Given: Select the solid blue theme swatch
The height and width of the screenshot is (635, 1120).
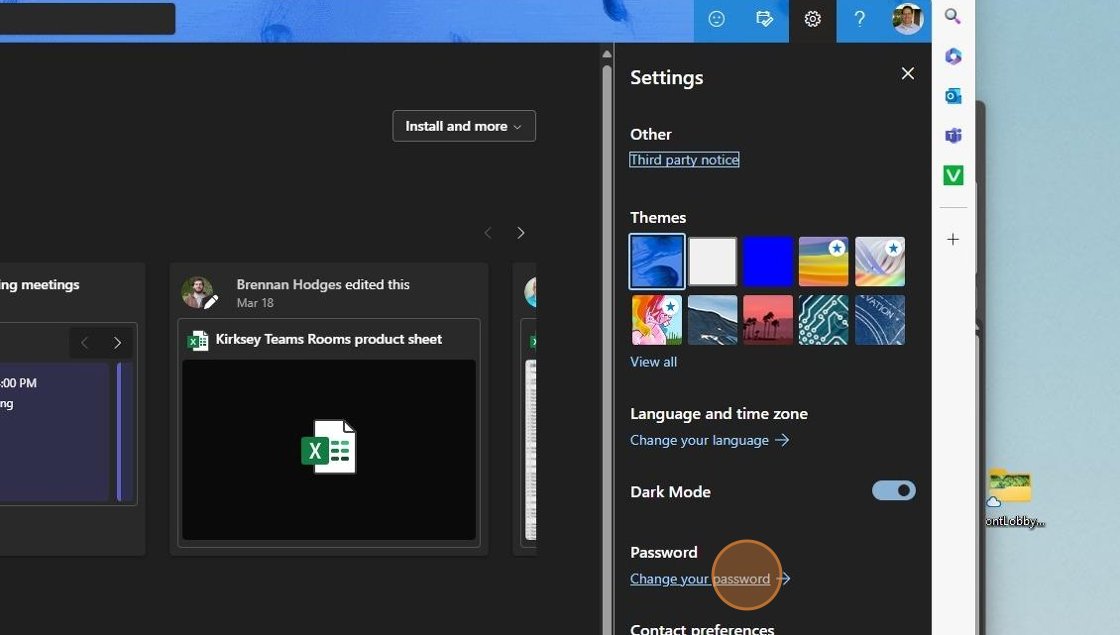Looking at the screenshot, I should 768,262.
